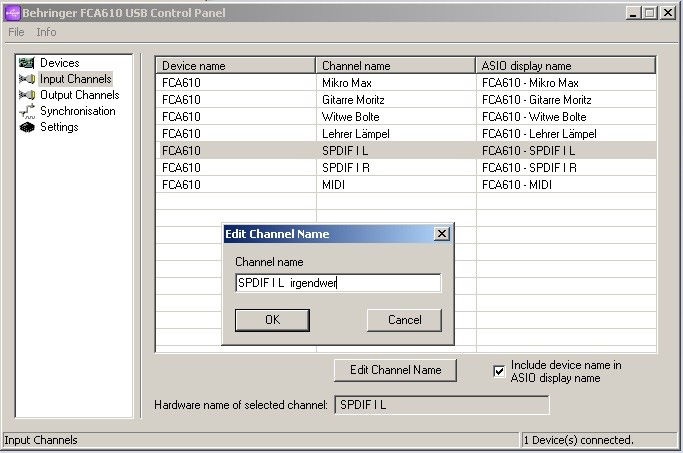Click ASIO name FCA610 - Witwe Bolte
Image resolution: width=683 pixels, height=453 pixels.
pos(534,117)
